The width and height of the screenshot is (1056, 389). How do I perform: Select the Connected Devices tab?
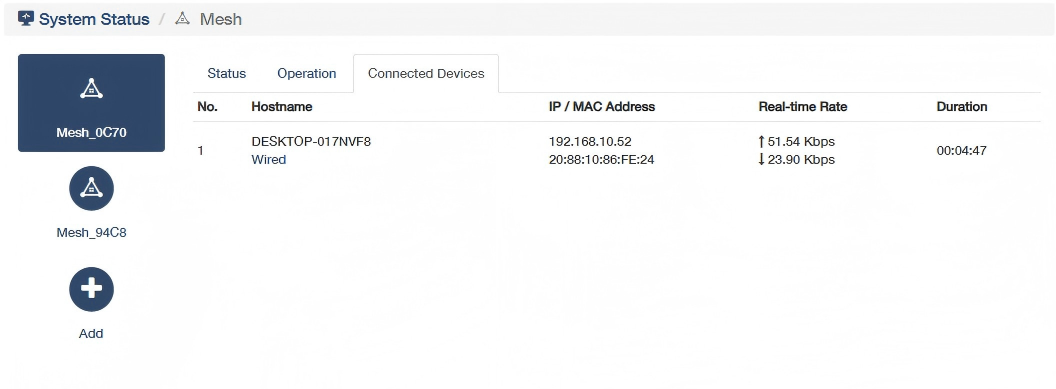(x=426, y=73)
